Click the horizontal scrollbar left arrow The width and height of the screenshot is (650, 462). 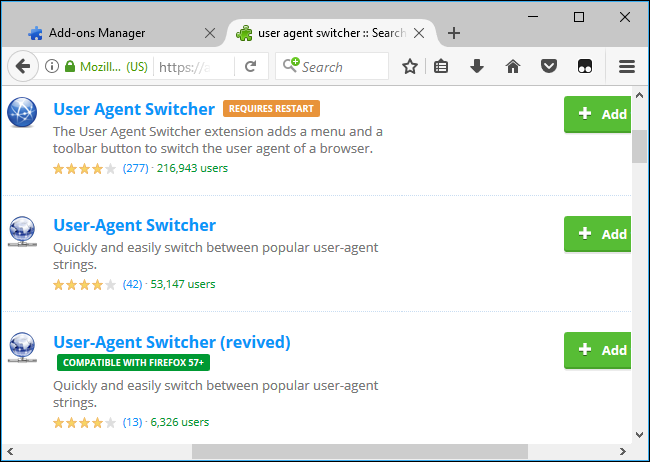coord(10,451)
